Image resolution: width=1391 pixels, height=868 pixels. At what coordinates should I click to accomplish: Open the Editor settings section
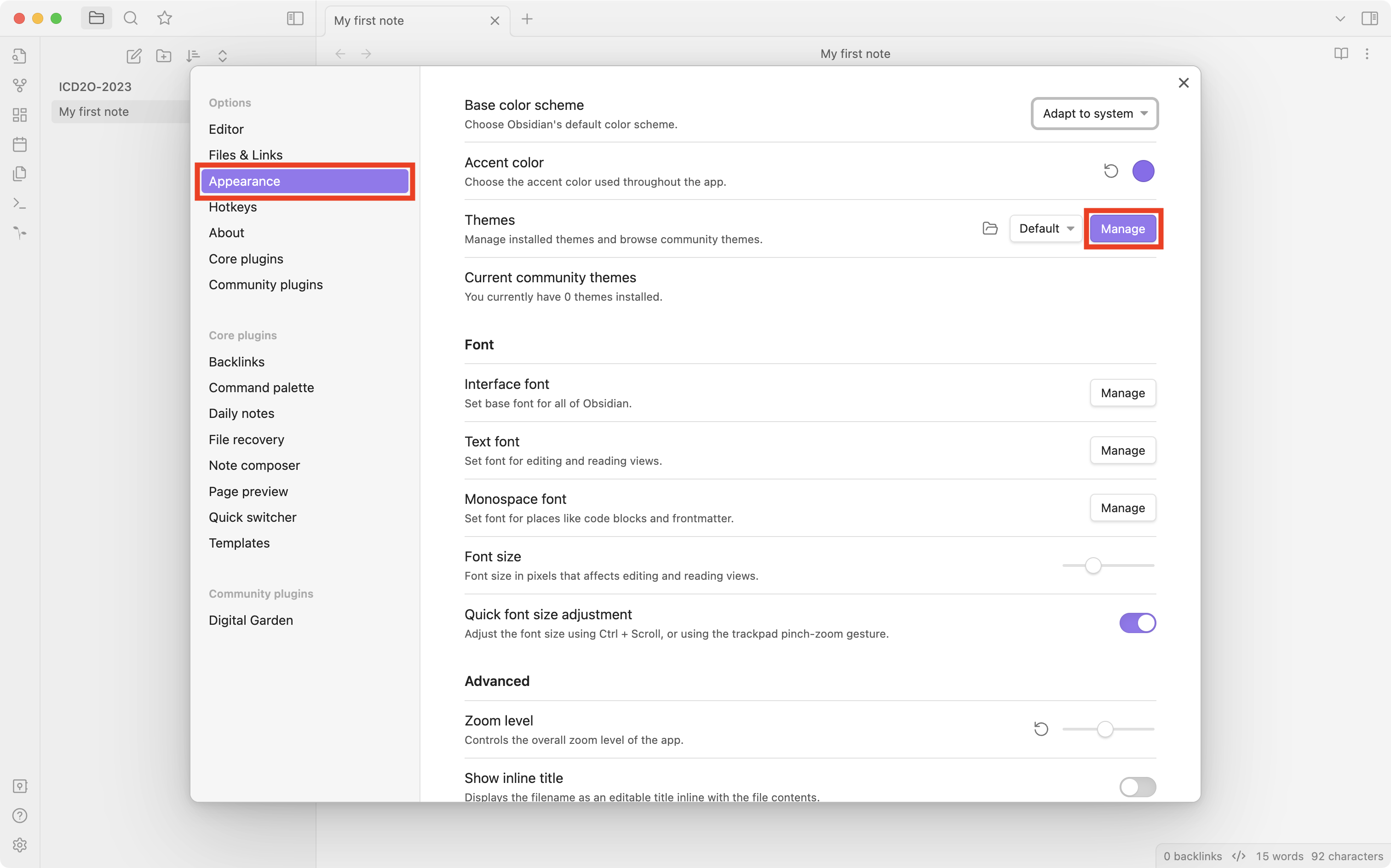coord(305,129)
